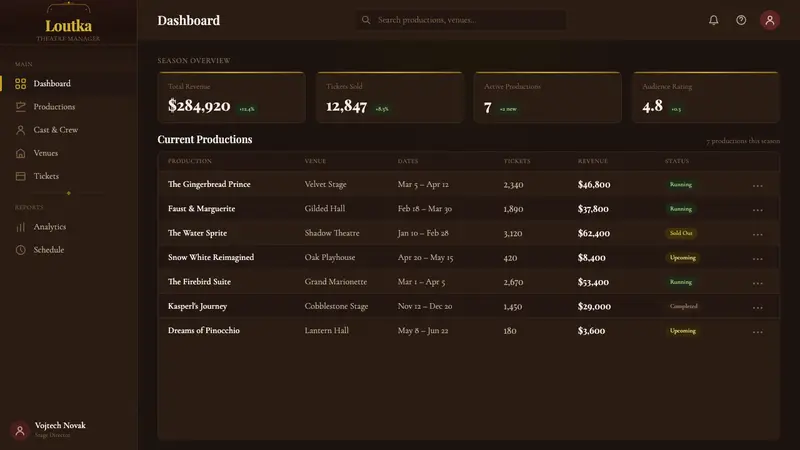800x450 pixels.
Task: Click Vojtech Novak's avatar icon
Action: point(20,431)
